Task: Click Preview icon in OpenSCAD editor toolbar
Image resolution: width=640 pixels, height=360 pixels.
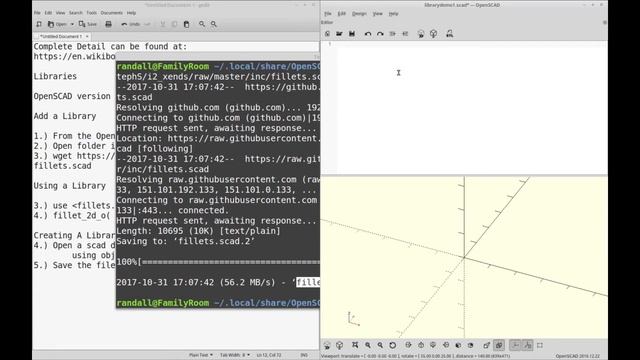Action: [421, 34]
